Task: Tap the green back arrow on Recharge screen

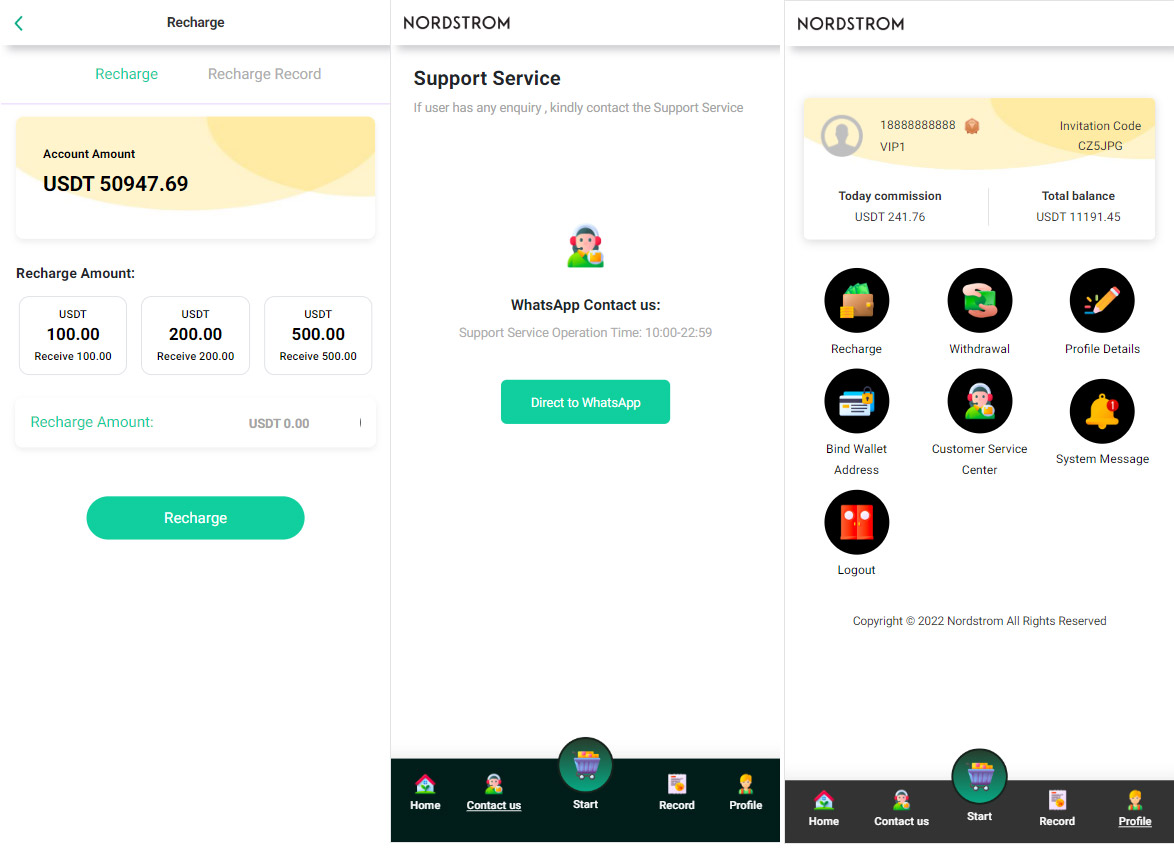Action: [19, 23]
